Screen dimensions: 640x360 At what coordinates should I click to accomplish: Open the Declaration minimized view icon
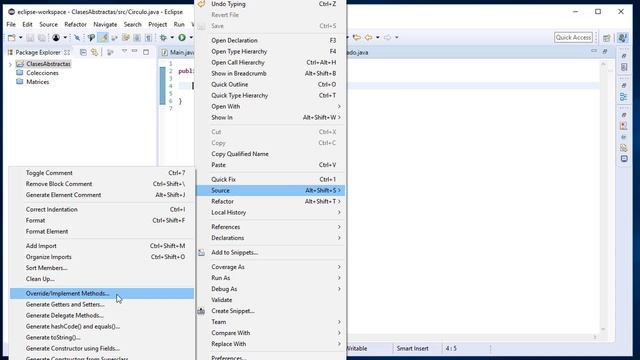(624, 148)
